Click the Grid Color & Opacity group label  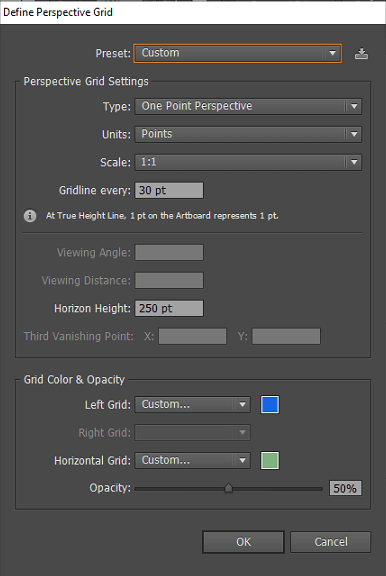pyautogui.click(x=74, y=379)
